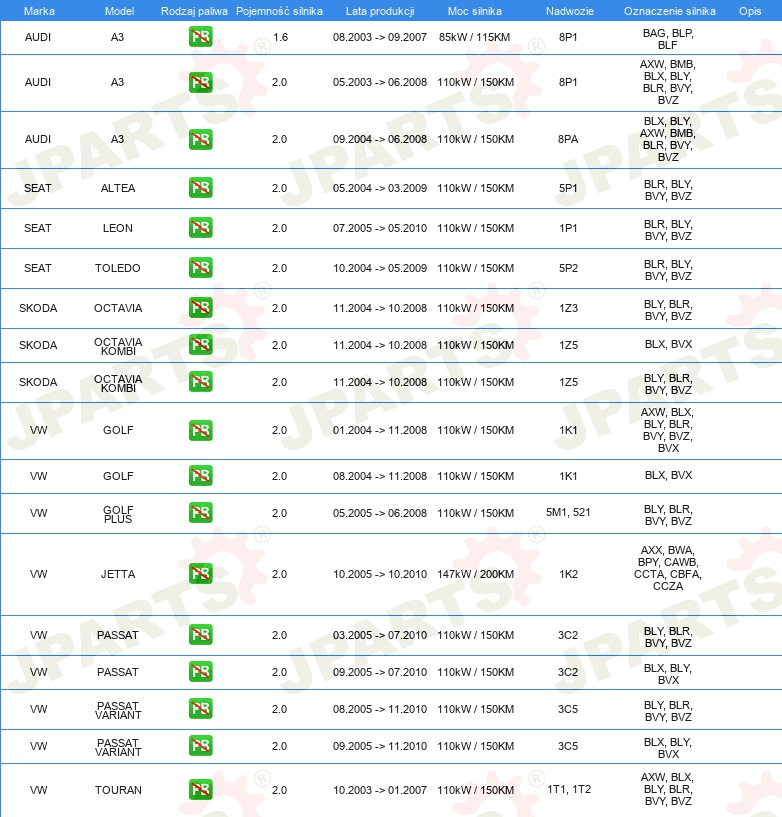Click the Lata produkcji column header
The height and width of the screenshot is (817, 782).
coord(380,11)
